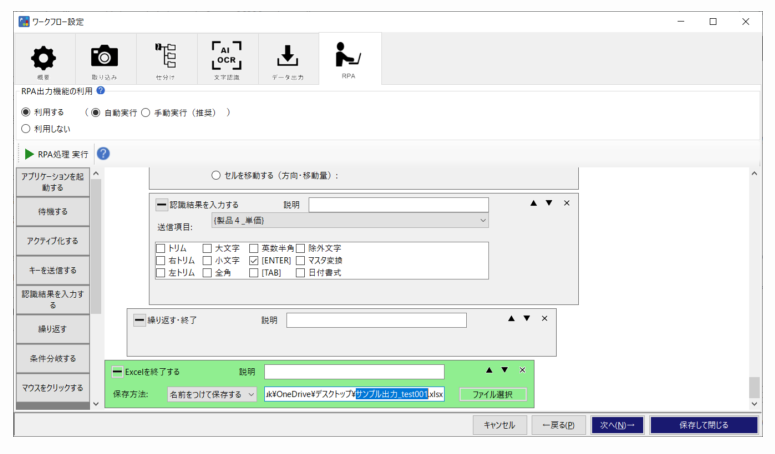The image size is (775, 454).
Task: Click the 待機する action button
Action: coord(53,211)
